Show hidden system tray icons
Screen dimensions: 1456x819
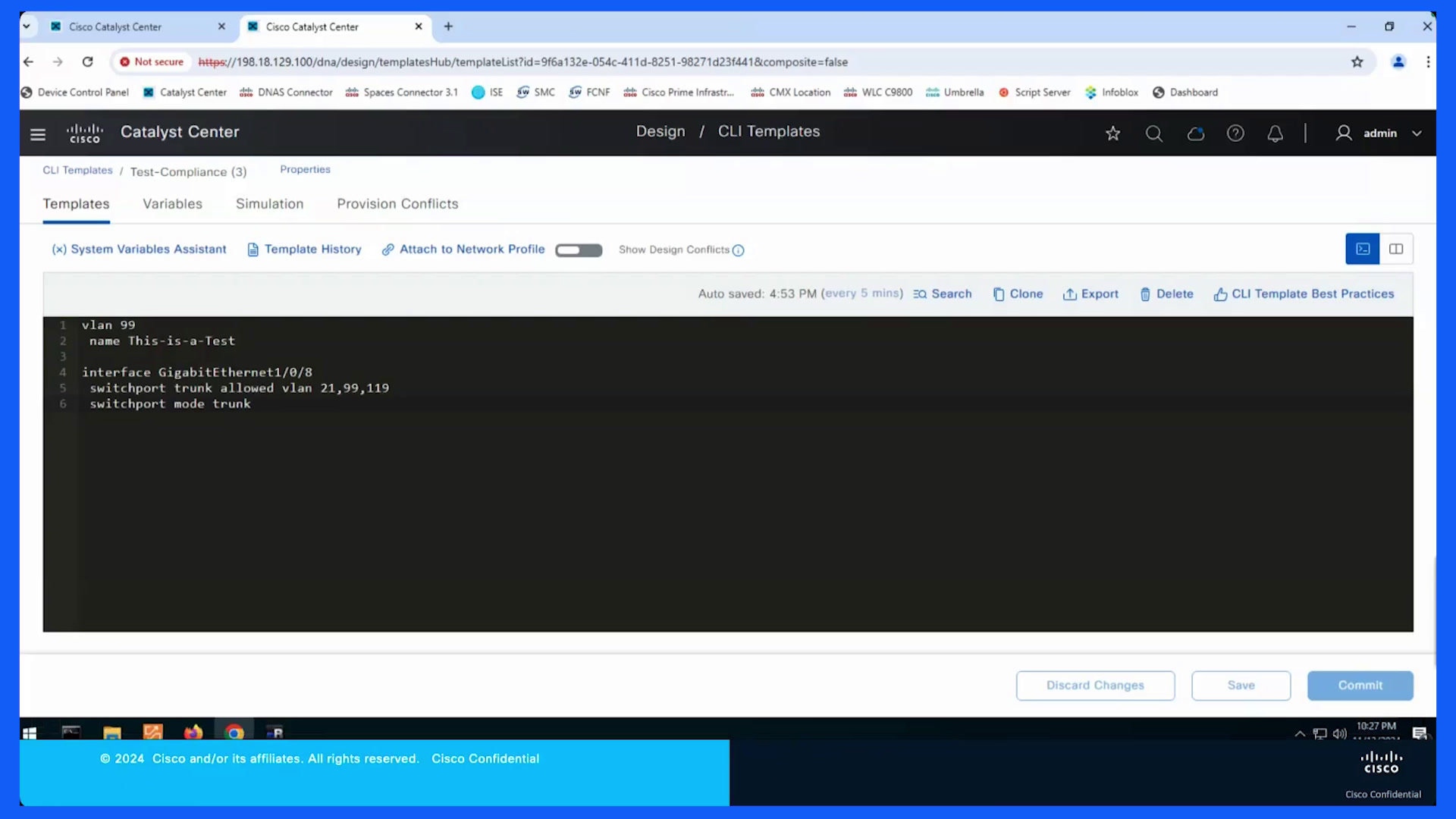click(x=1300, y=733)
